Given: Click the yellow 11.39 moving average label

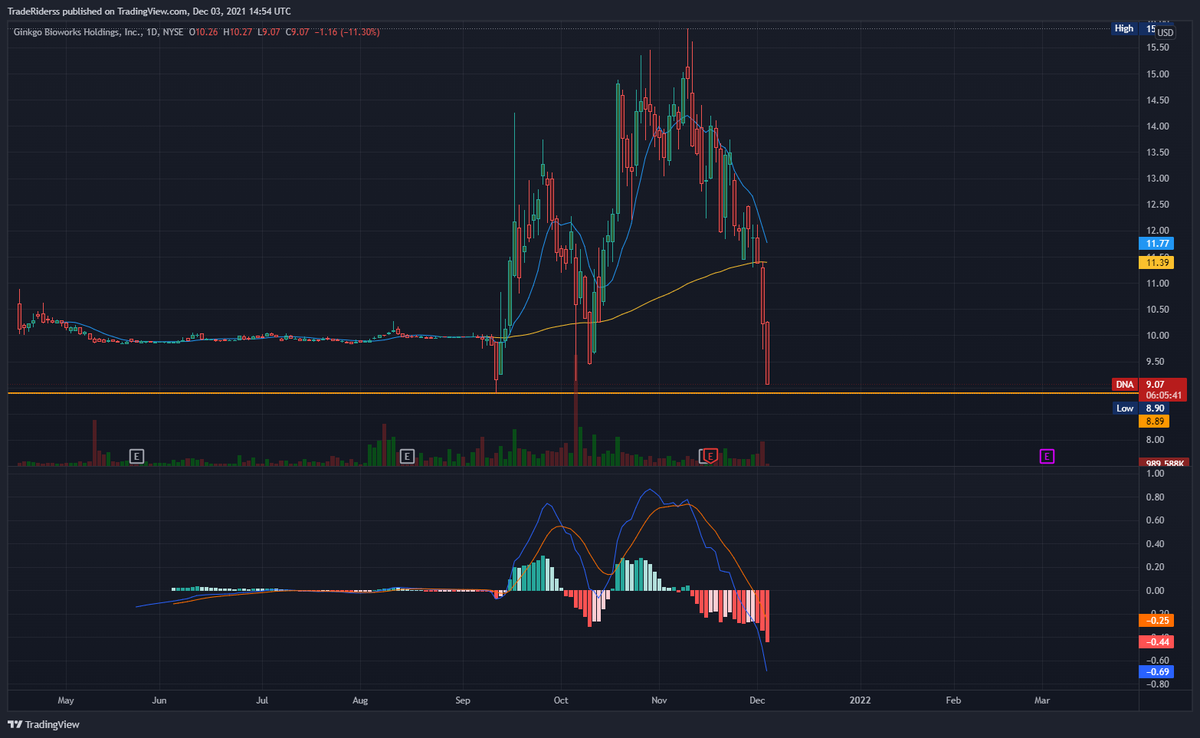Looking at the screenshot, I should 1158,262.
